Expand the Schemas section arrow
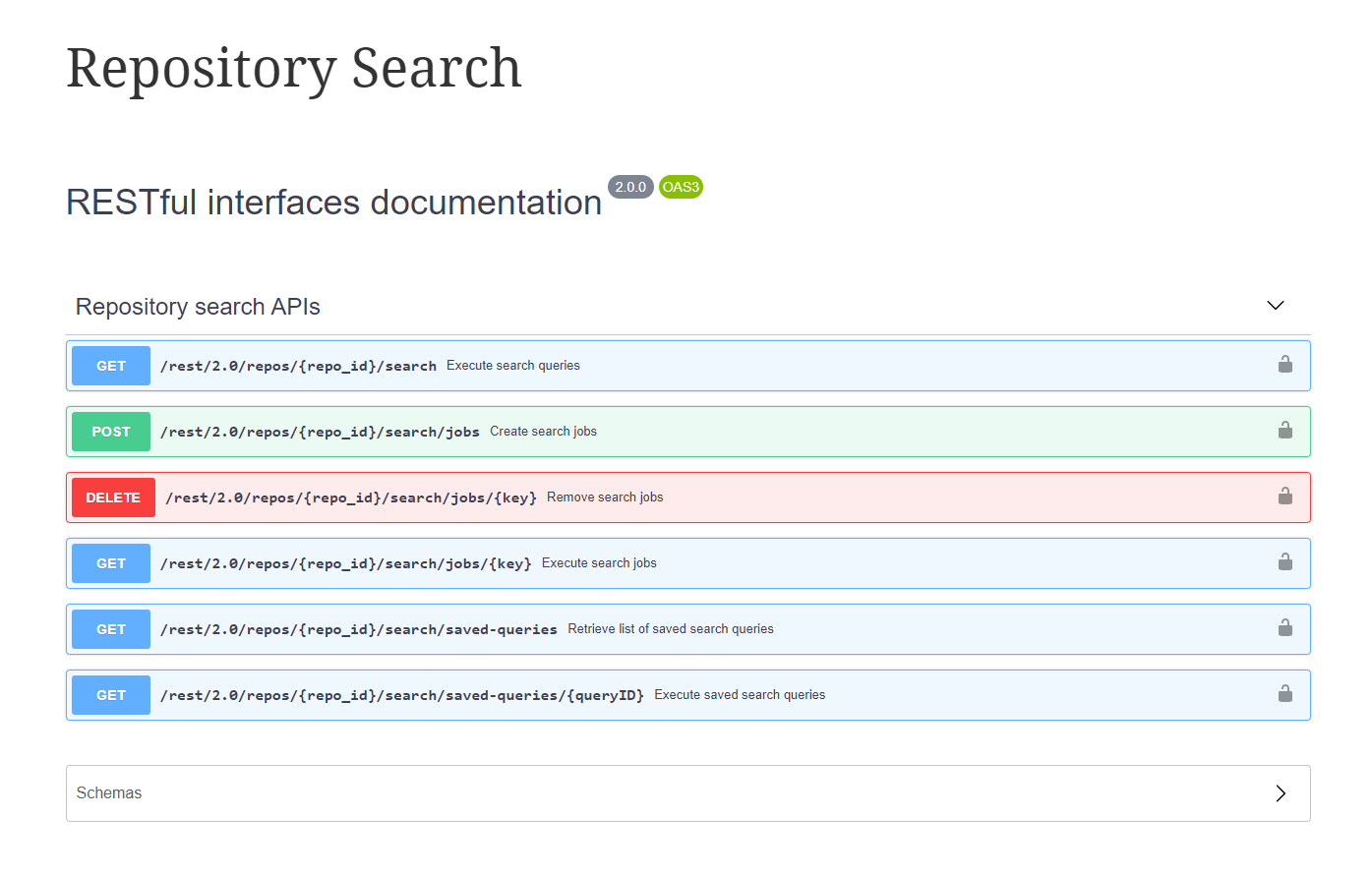Viewport: 1372px width, 877px height. 1281,793
